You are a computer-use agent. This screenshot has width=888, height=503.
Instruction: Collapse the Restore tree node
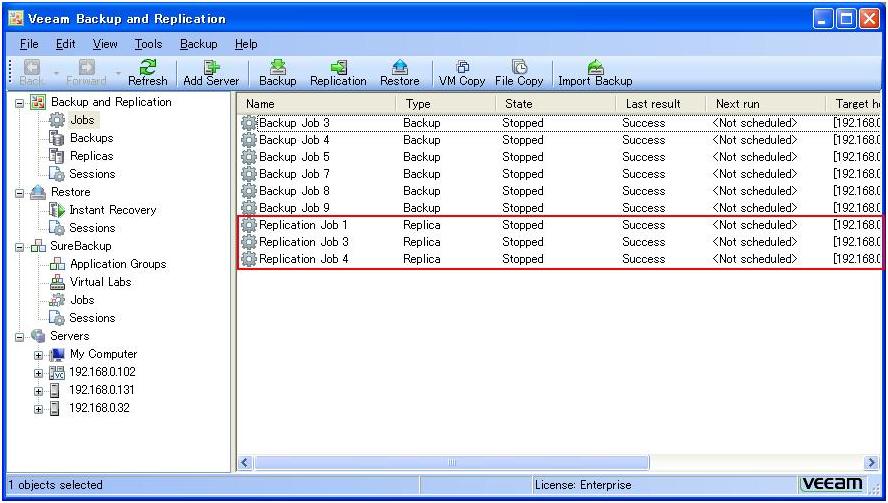20,193
